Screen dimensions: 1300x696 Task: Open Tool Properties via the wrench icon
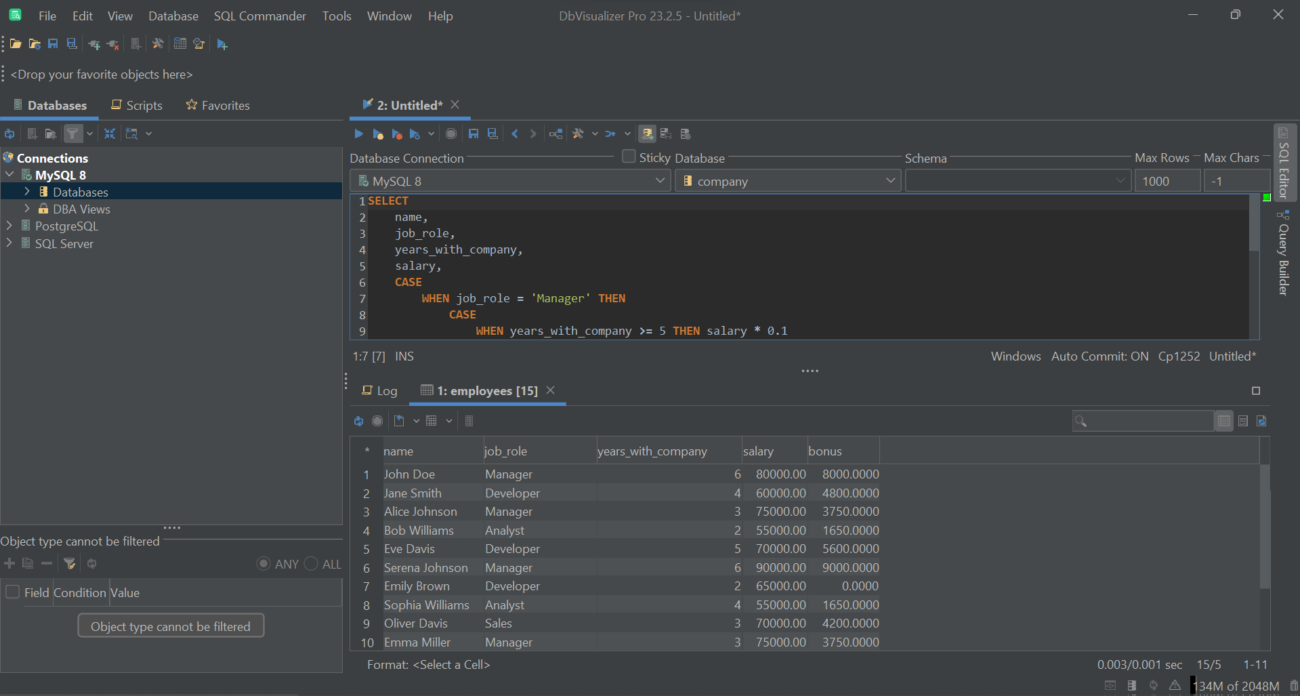coord(157,43)
